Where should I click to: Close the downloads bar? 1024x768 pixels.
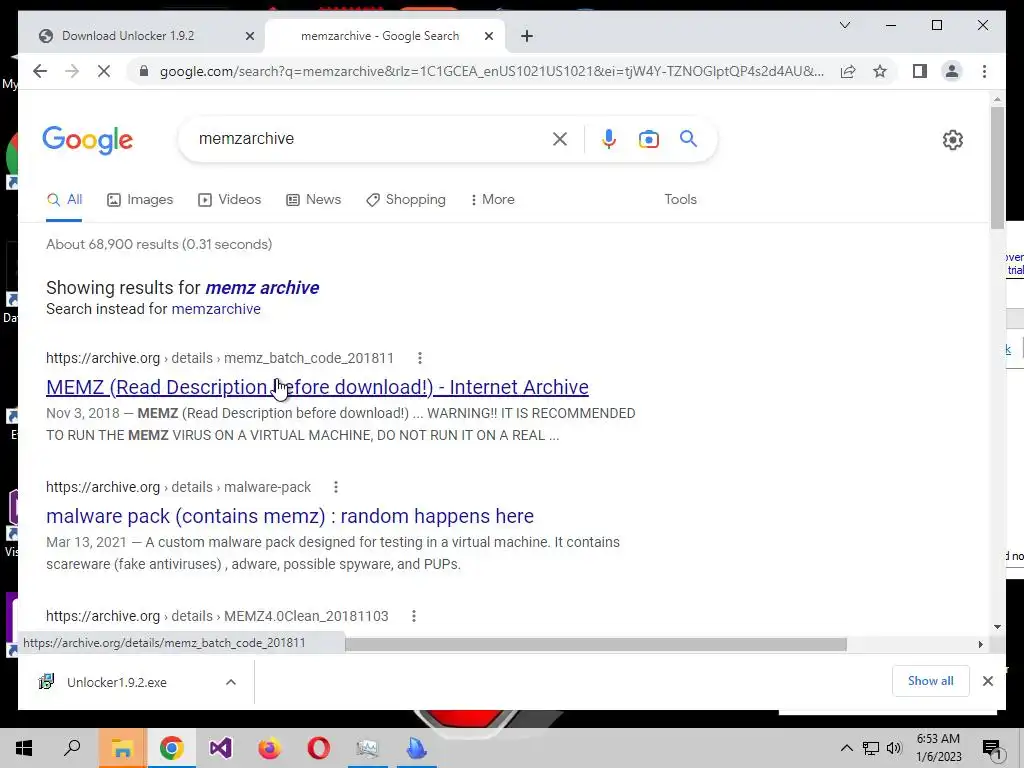tap(987, 681)
